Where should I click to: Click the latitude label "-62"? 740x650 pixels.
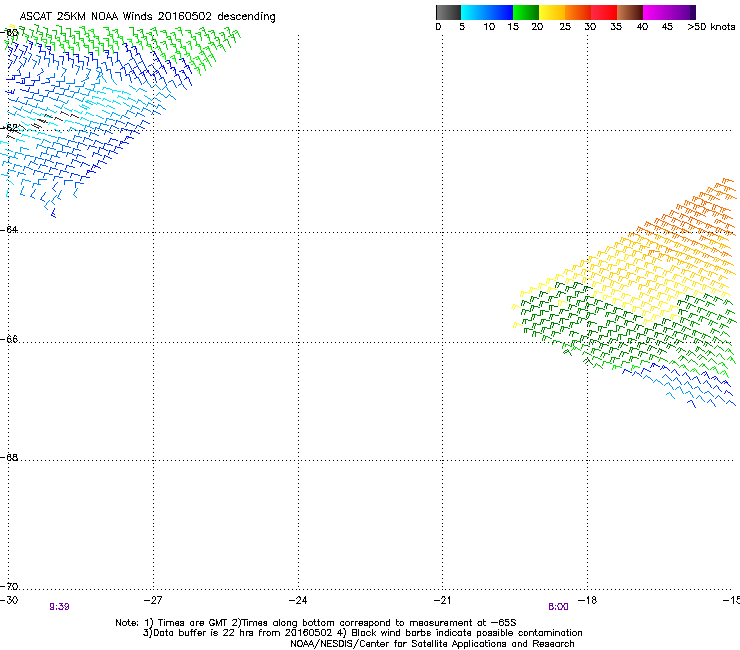click(x=9, y=127)
